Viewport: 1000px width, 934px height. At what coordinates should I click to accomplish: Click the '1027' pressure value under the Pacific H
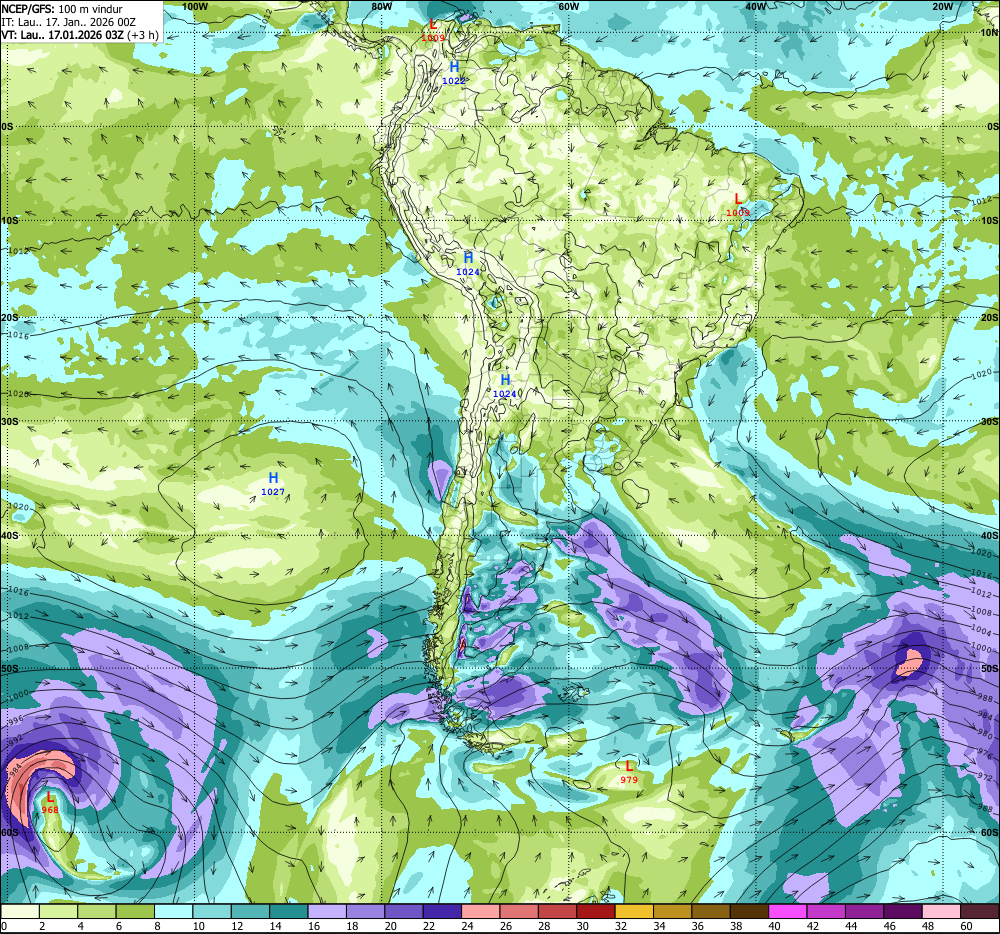click(273, 492)
